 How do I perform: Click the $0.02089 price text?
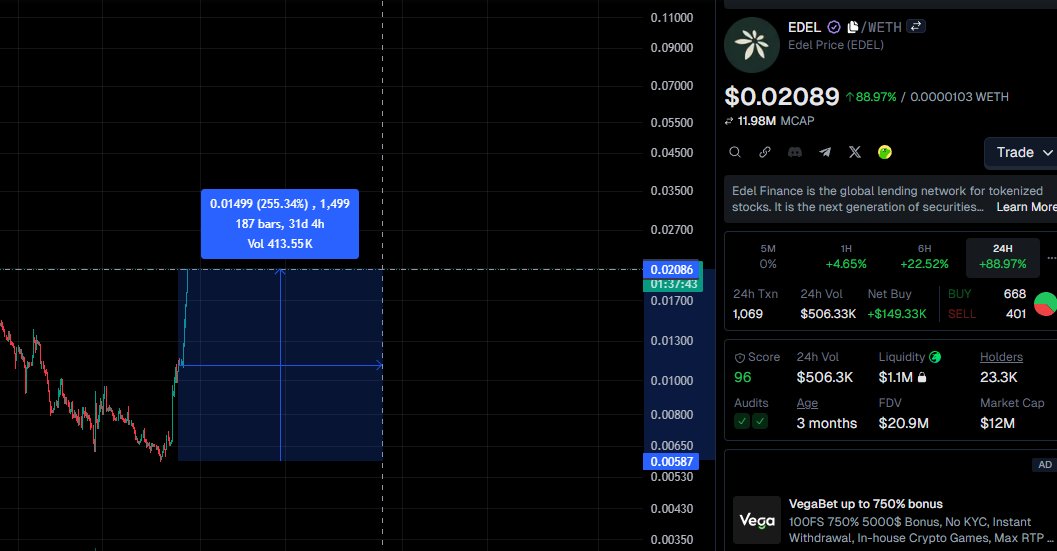click(782, 96)
